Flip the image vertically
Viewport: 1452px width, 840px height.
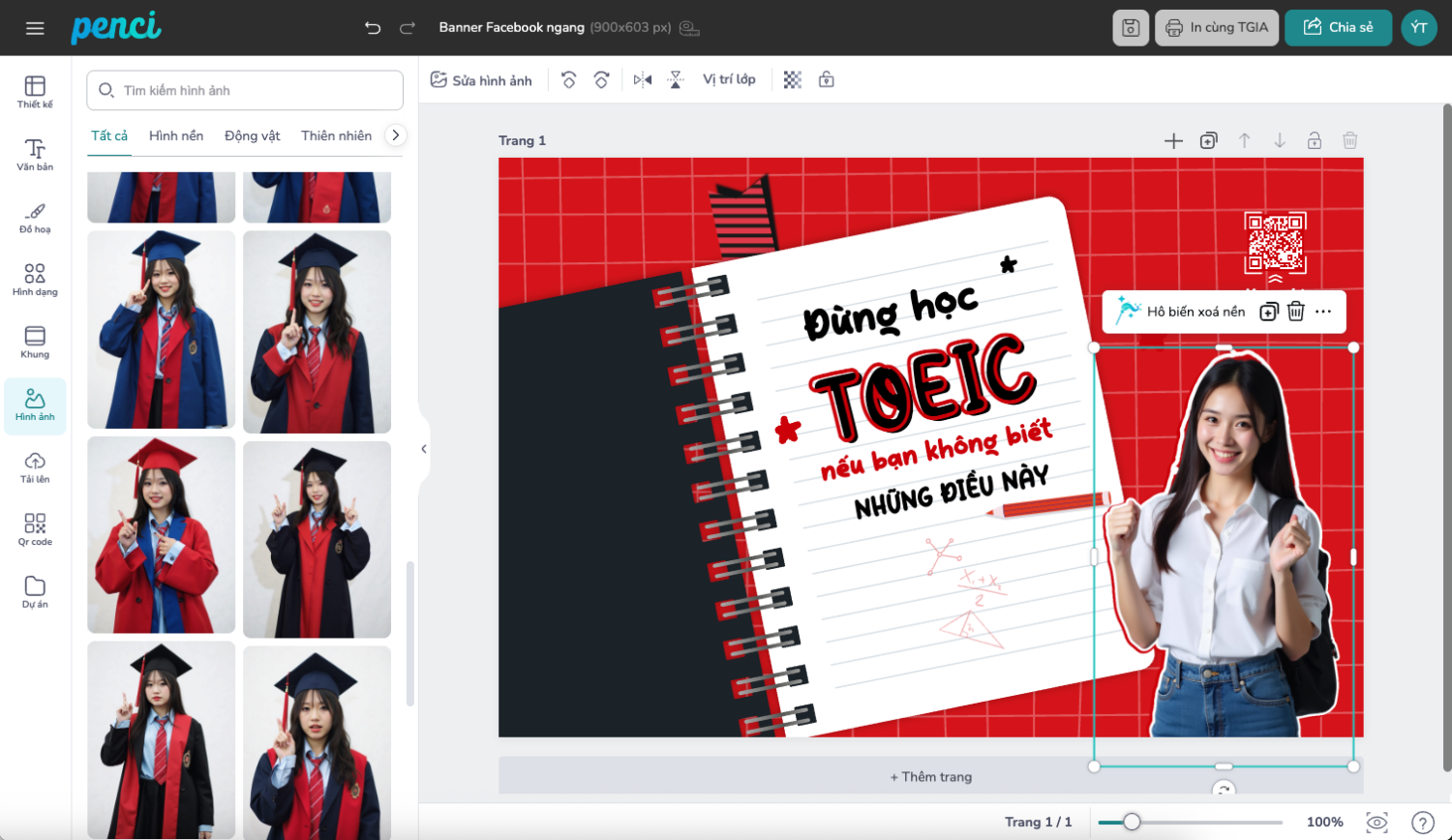676,80
